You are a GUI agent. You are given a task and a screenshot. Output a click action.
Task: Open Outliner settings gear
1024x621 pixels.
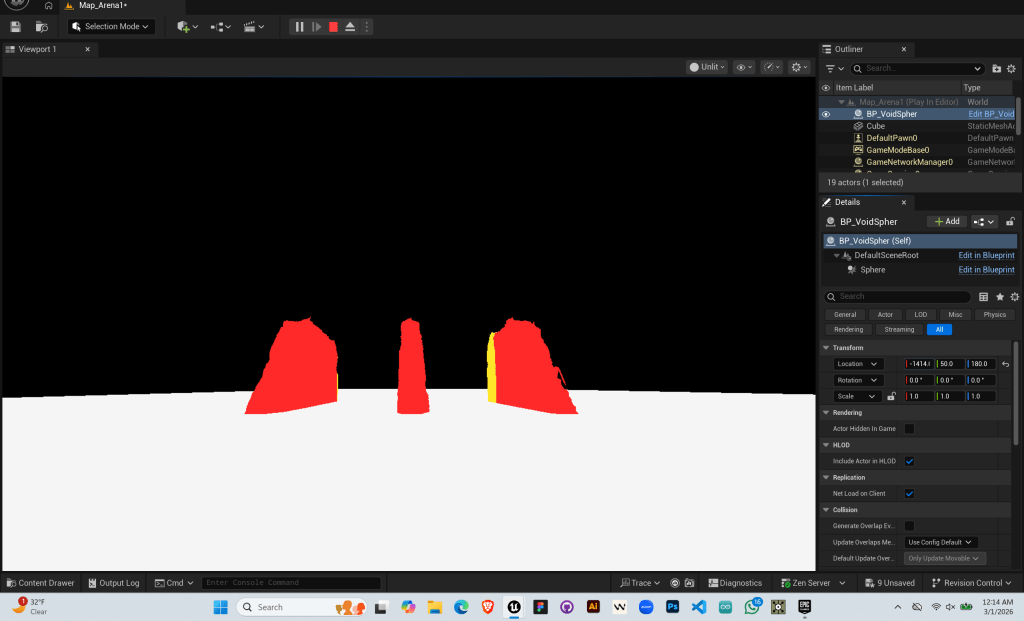(x=1011, y=68)
